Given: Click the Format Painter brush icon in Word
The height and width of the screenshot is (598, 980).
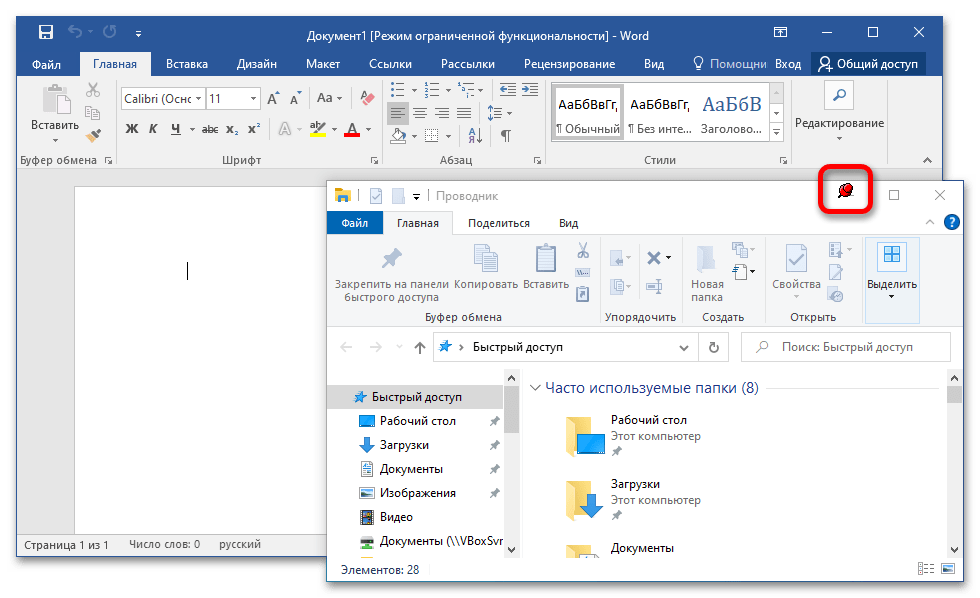Looking at the screenshot, I should (x=93, y=135).
